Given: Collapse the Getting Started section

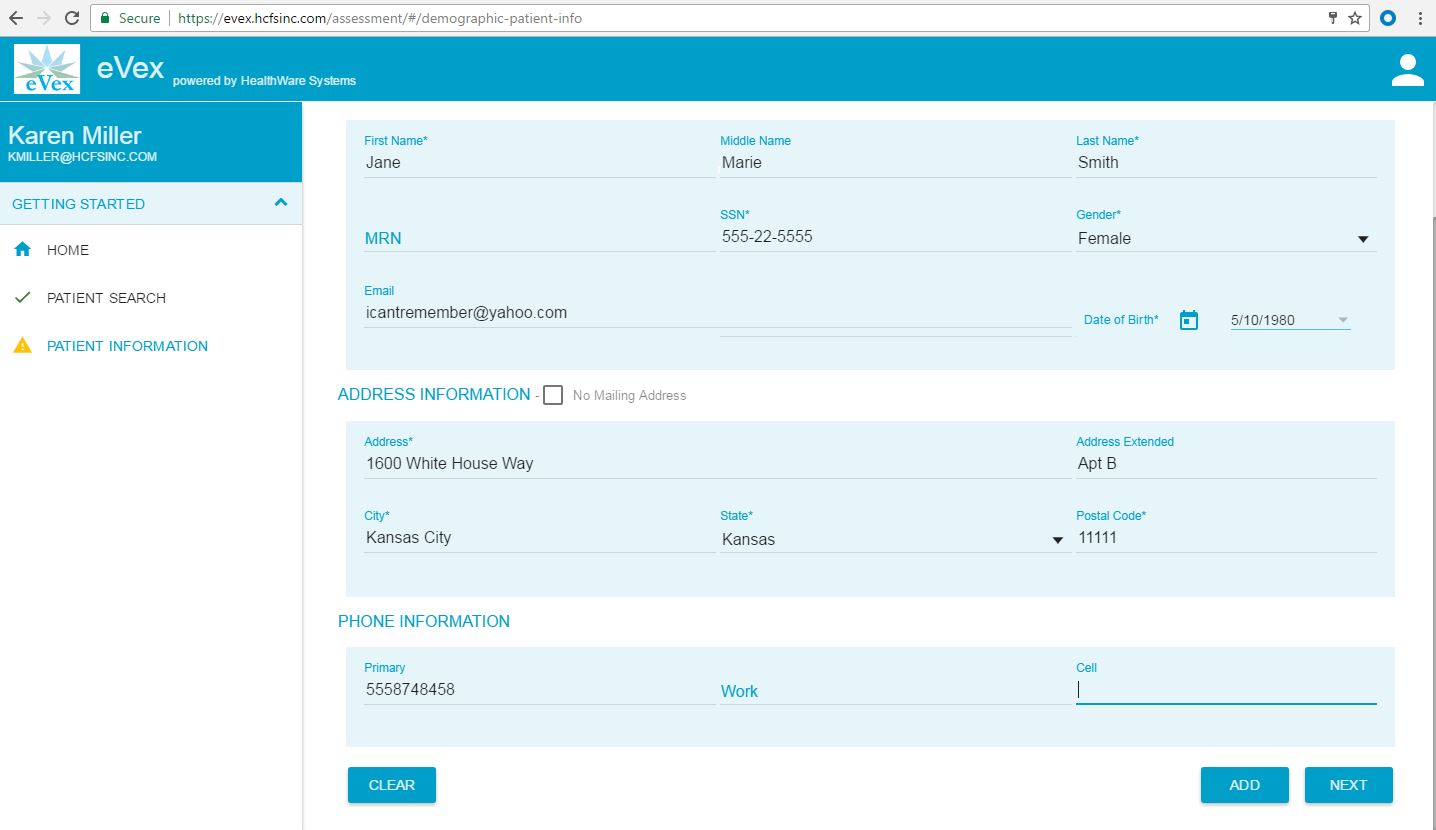Looking at the screenshot, I should click(x=281, y=203).
